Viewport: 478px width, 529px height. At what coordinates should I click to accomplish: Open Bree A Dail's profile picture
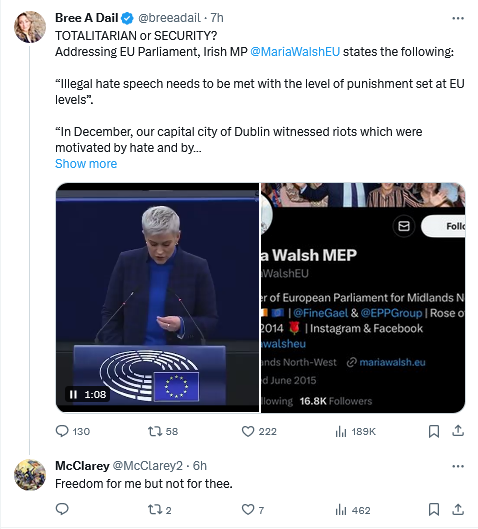(x=30, y=27)
